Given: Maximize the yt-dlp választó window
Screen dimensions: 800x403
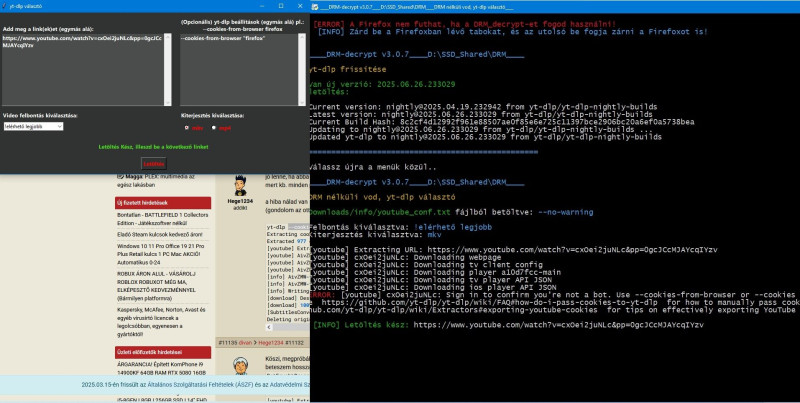Looking at the screenshot, I should tap(281, 6).
